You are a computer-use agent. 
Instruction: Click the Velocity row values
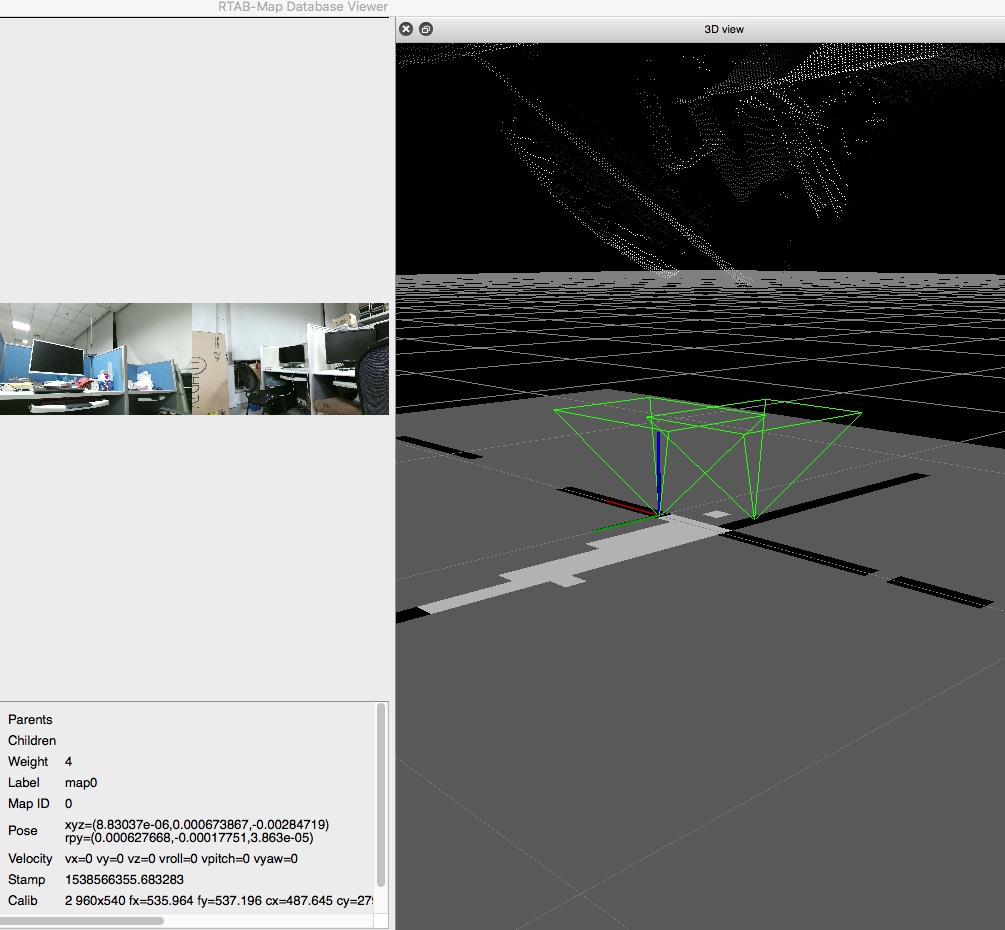(181, 859)
